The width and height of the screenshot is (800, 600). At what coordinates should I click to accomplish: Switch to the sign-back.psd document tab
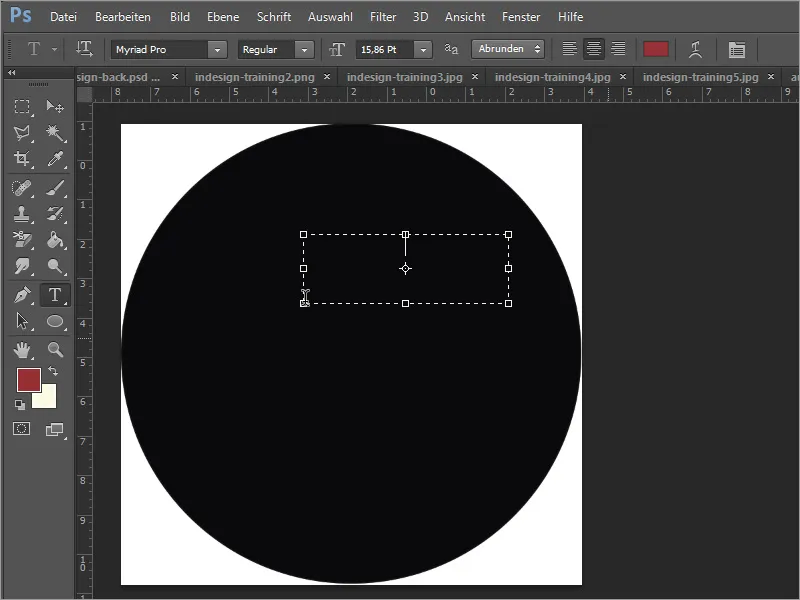click(x=118, y=77)
